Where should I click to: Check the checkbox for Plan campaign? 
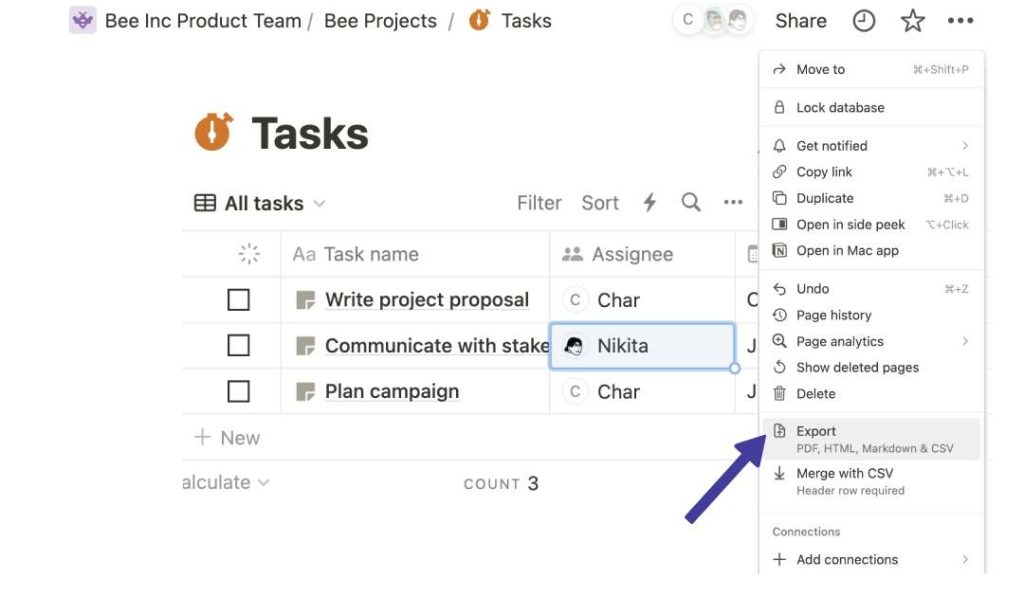(237, 391)
